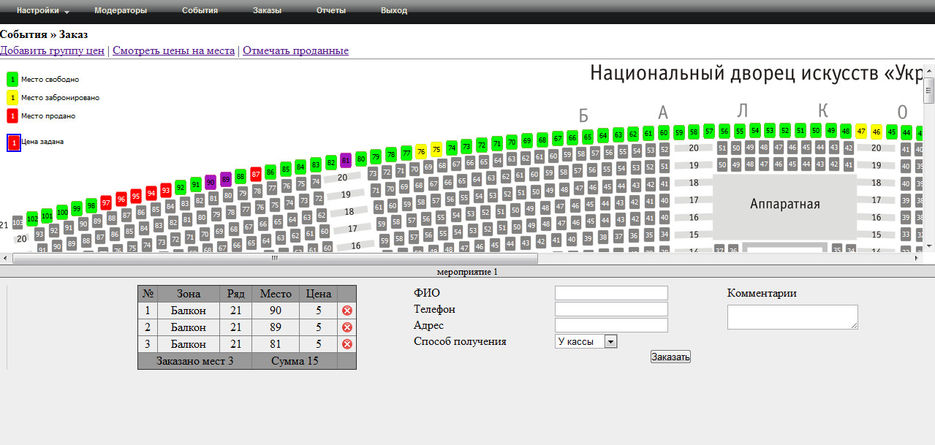Viewport: 935px width, 445px height.
Task: Open the Добавить группу цен link
Action: (x=53, y=50)
